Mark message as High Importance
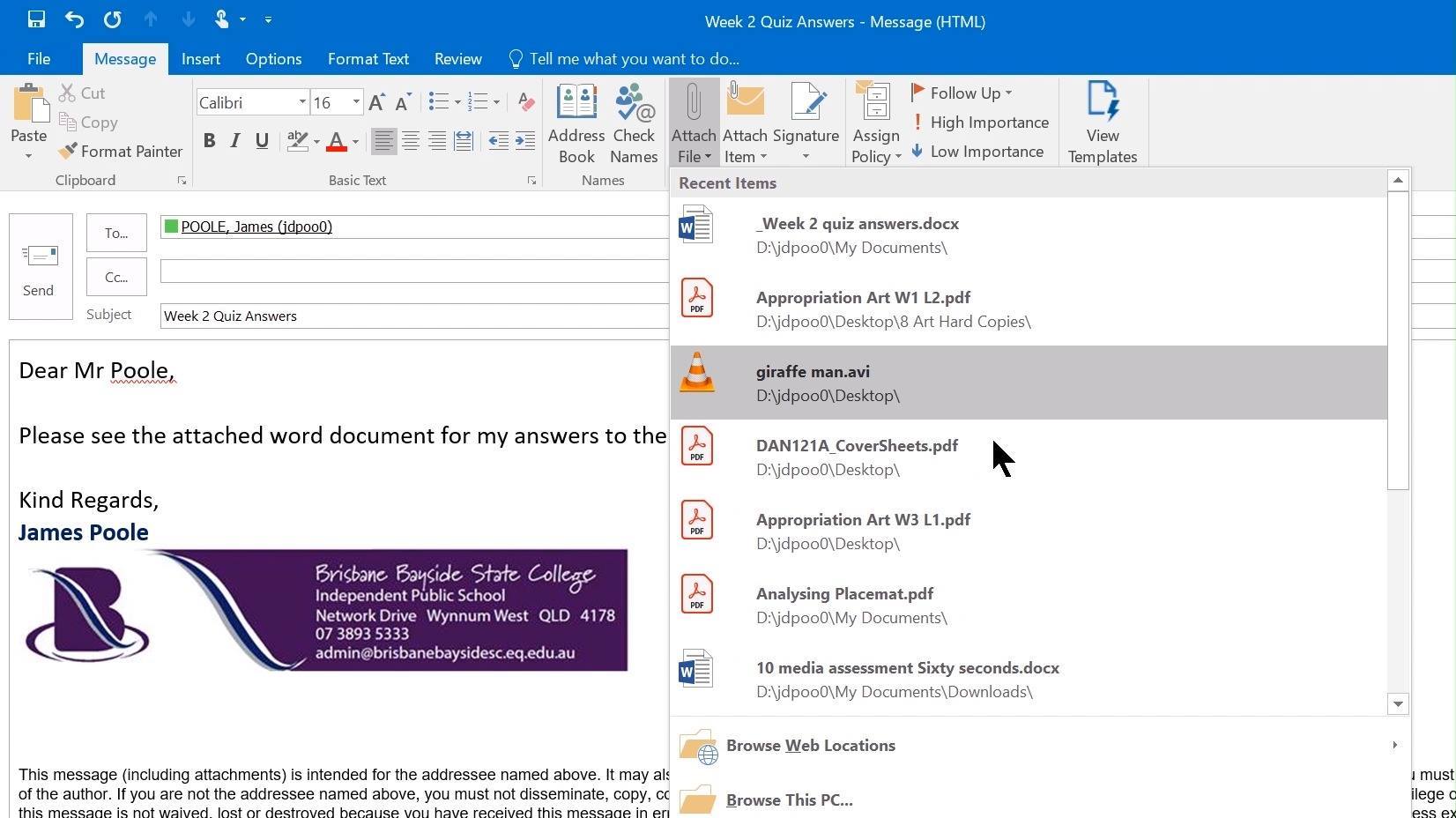This screenshot has height=818, width=1456. coord(979,123)
